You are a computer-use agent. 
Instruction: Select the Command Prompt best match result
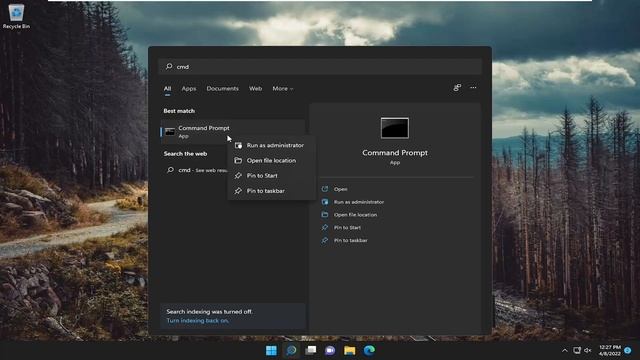coord(233,131)
